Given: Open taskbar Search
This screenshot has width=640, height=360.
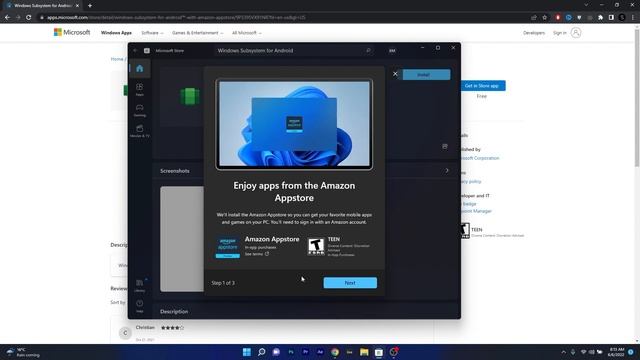Looking at the screenshot, I should point(262,352).
